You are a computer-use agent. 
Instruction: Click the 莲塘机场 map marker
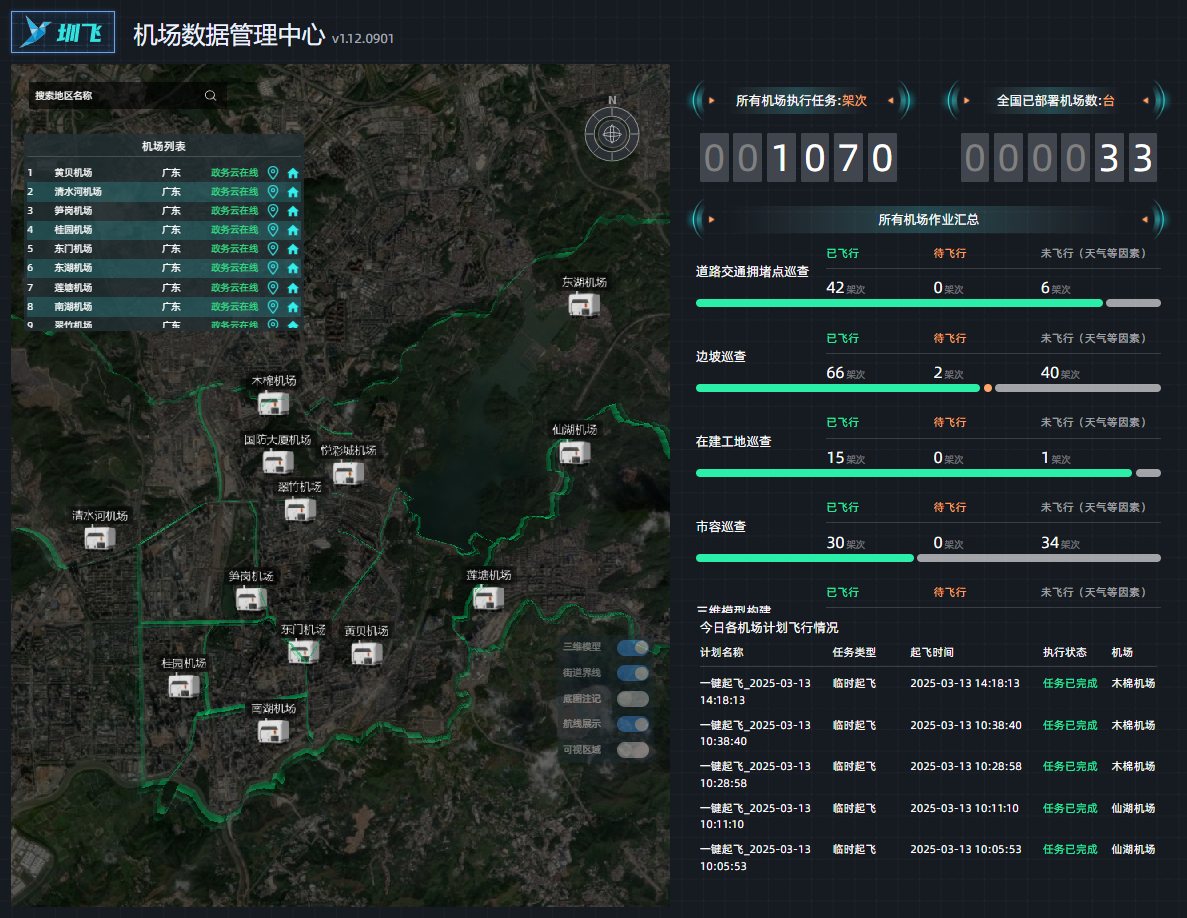pyautogui.click(x=488, y=597)
